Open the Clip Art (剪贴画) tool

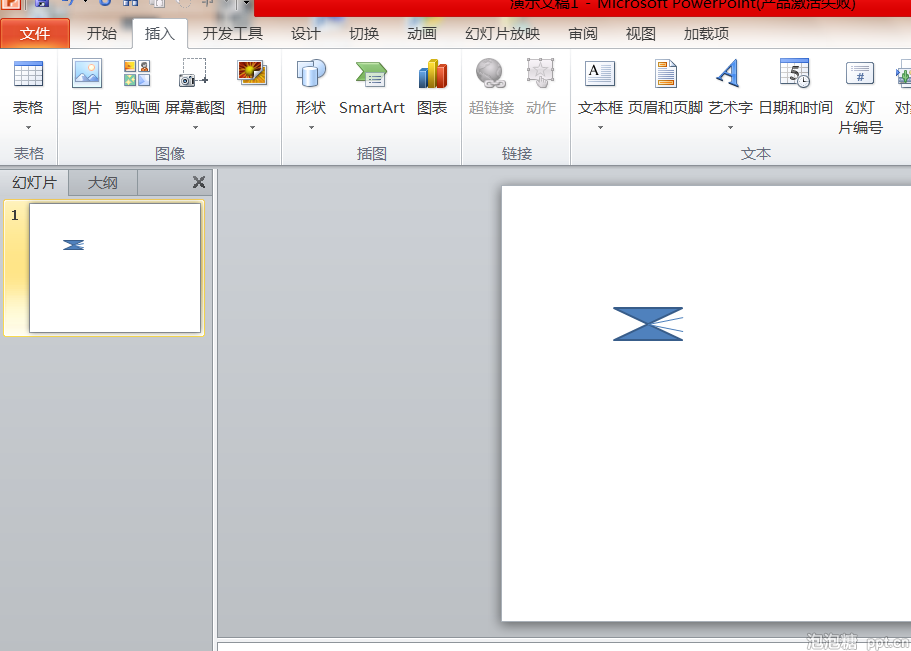[137, 75]
